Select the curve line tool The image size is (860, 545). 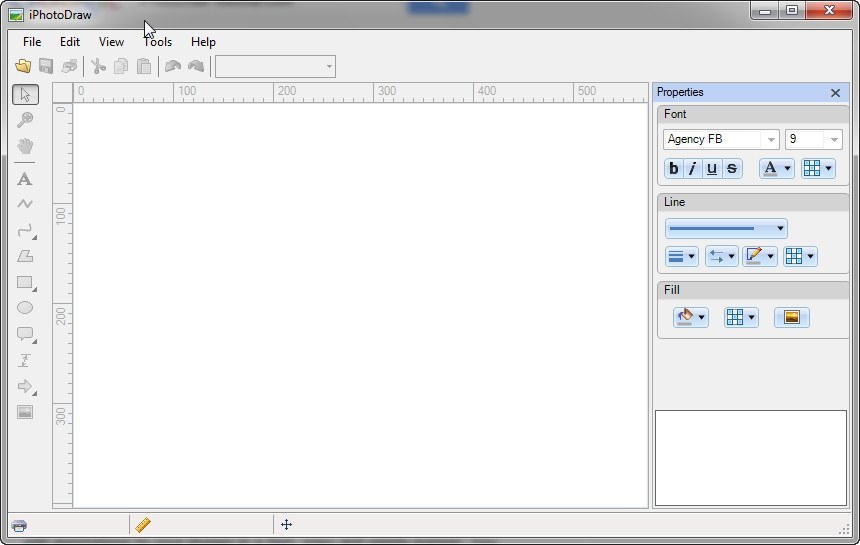(26, 230)
